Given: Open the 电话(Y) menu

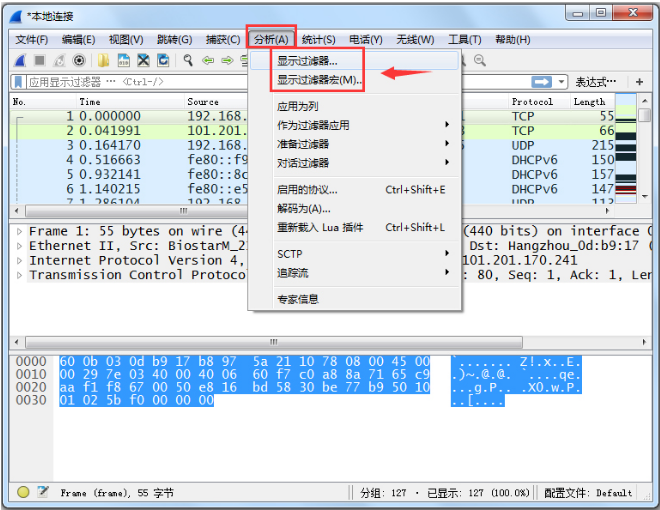Looking at the screenshot, I should (366, 40).
